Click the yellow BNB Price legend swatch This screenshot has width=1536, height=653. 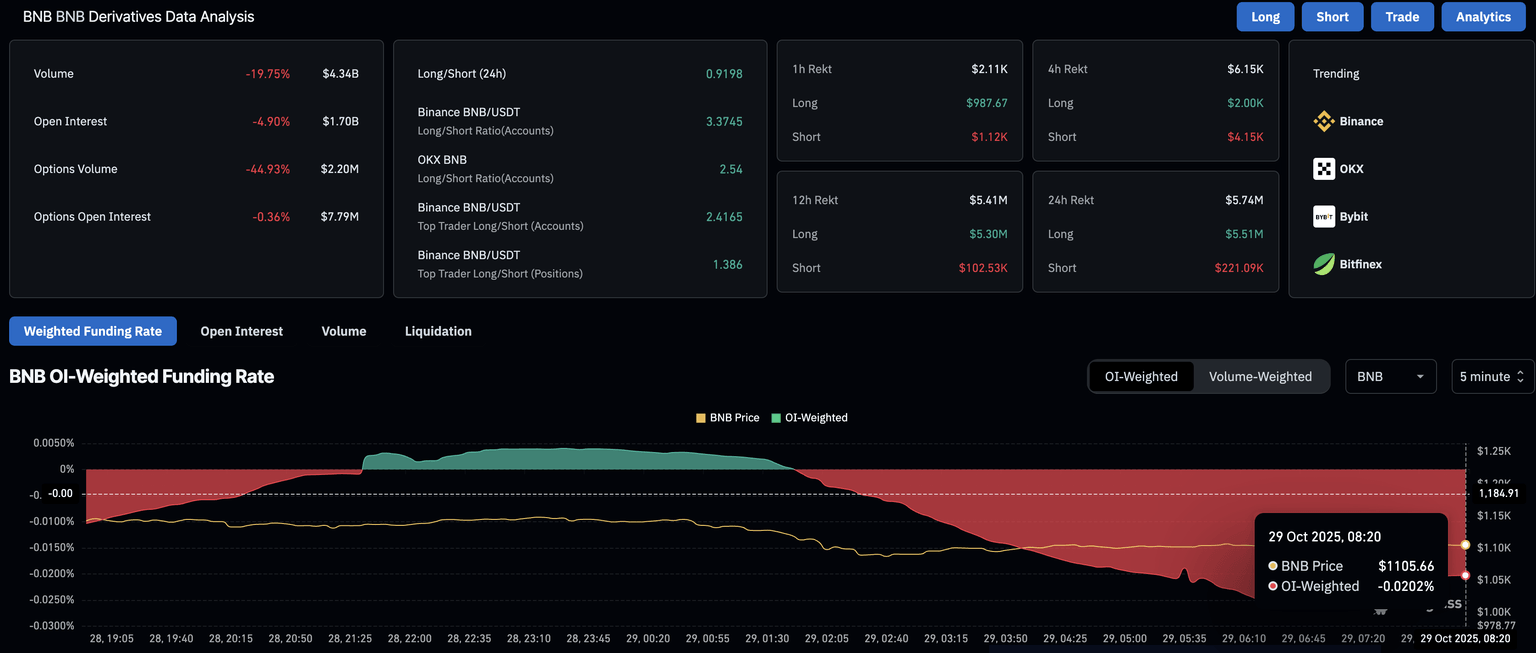[700, 418]
